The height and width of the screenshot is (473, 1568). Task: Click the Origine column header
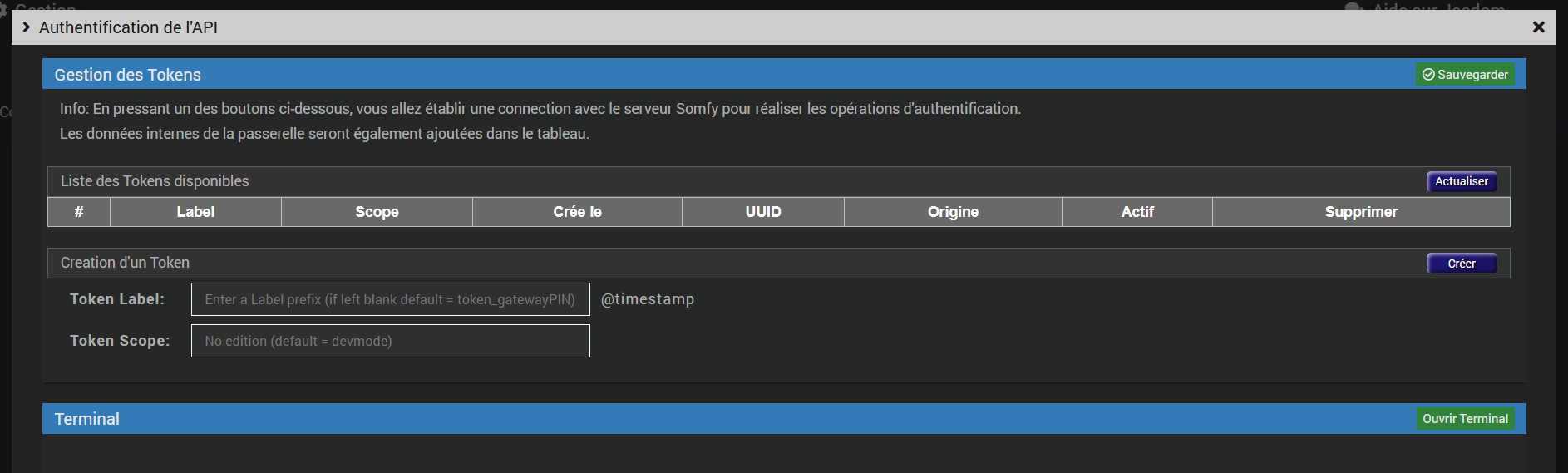coord(953,212)
